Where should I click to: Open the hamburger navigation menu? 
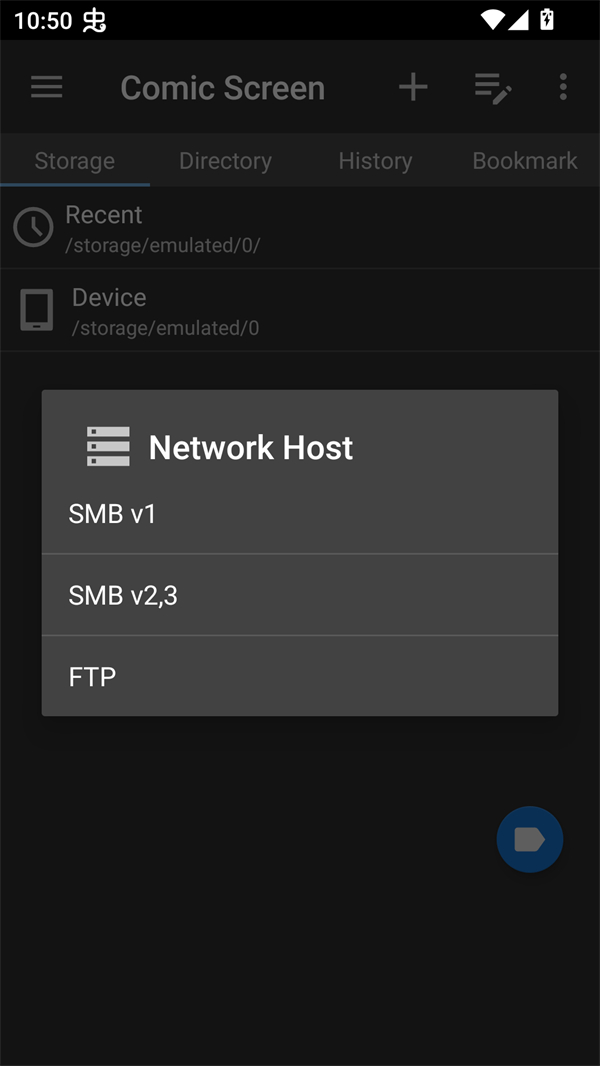pos(47,87)
